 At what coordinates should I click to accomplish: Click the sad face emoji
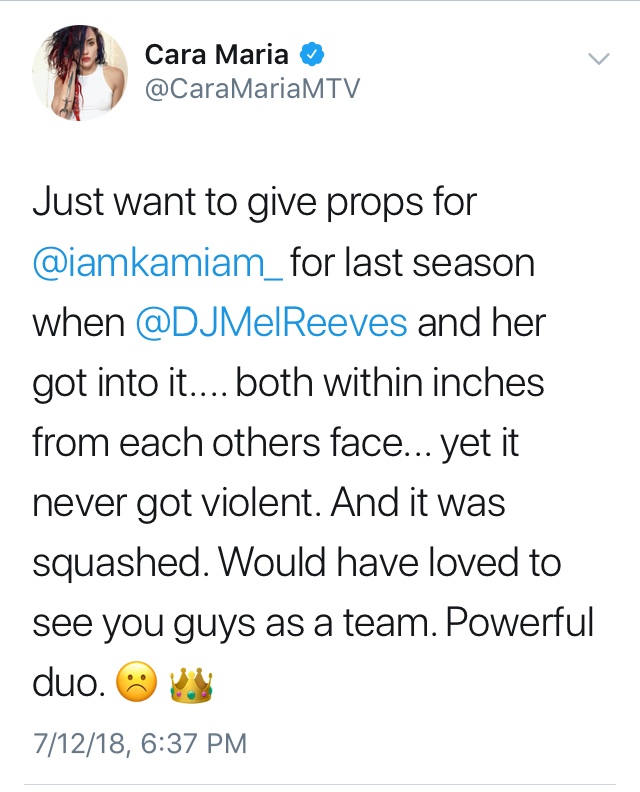click(x=136, y=681)
